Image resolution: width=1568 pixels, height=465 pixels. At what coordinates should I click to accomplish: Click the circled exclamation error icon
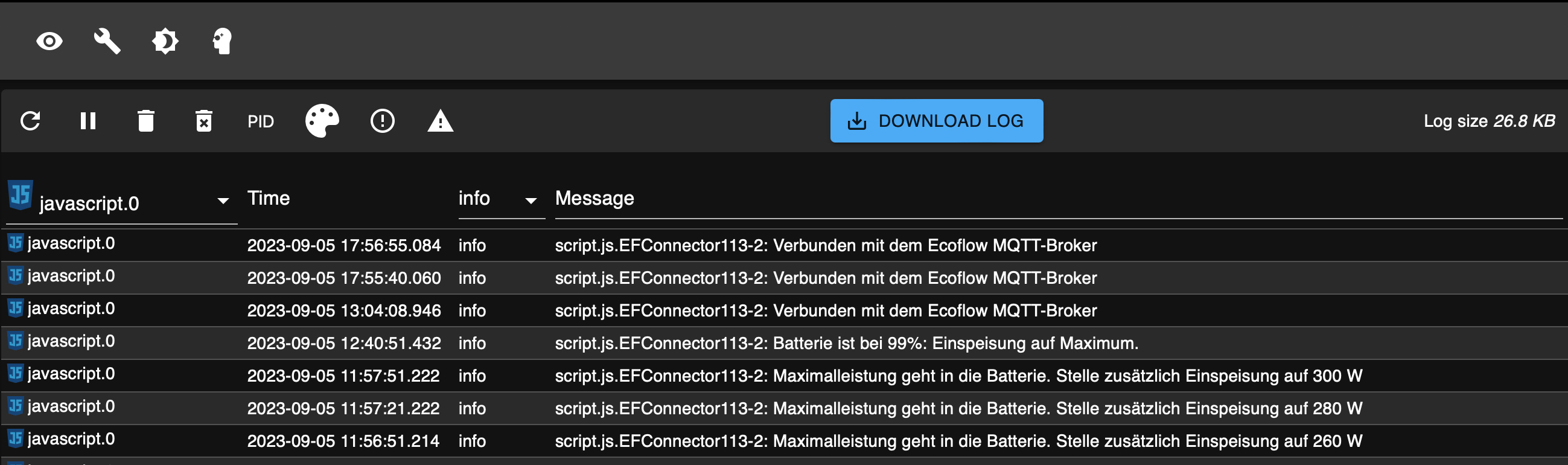(x=382, y=121)
